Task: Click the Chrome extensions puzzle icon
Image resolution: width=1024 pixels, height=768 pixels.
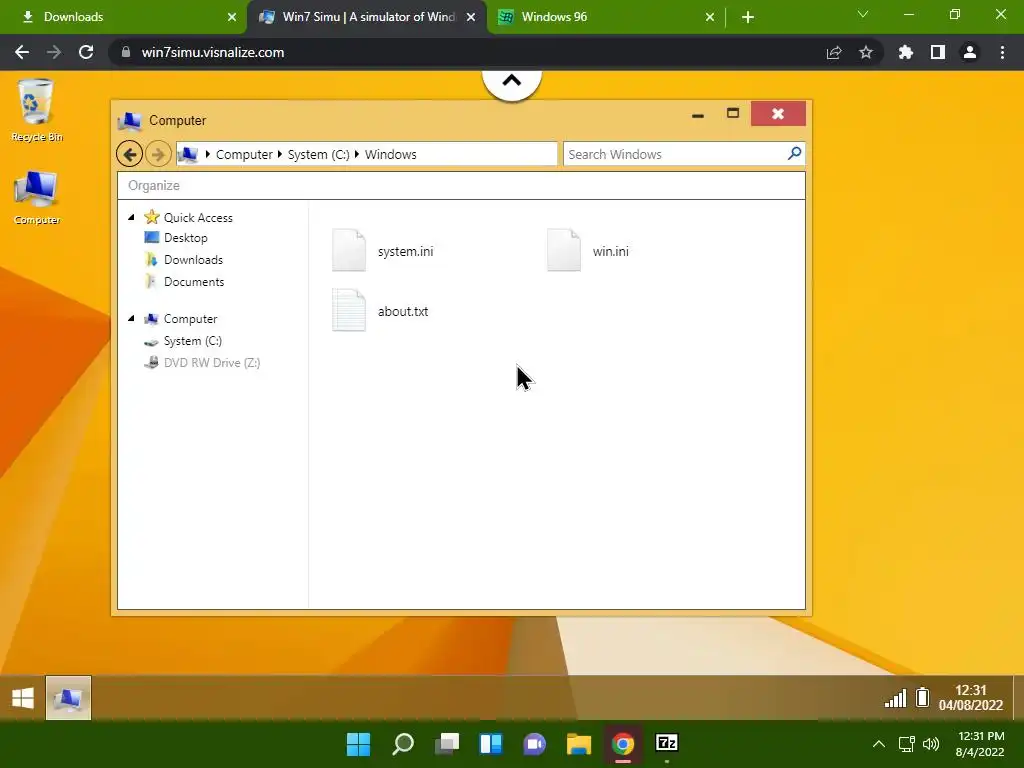Action: coord(905,52)
